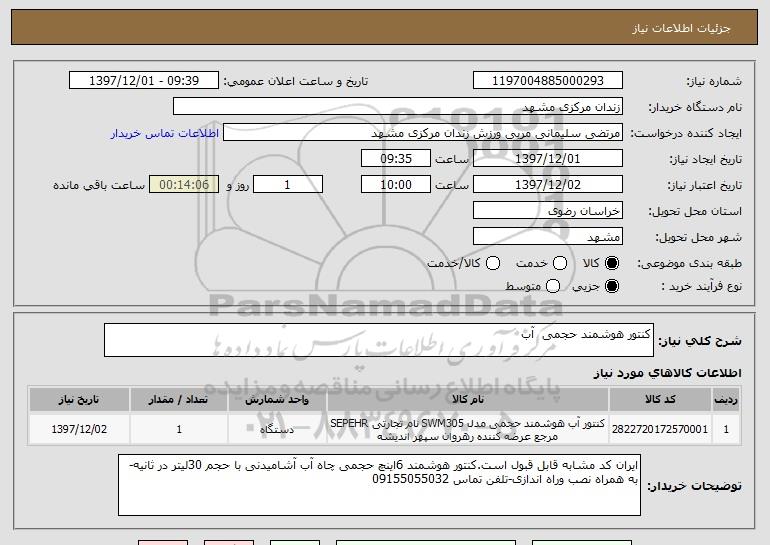Click the تعداد / مقدار column header
Image resolution: width=770 pixels, height=545 pixels.
[x=179, y=400]
